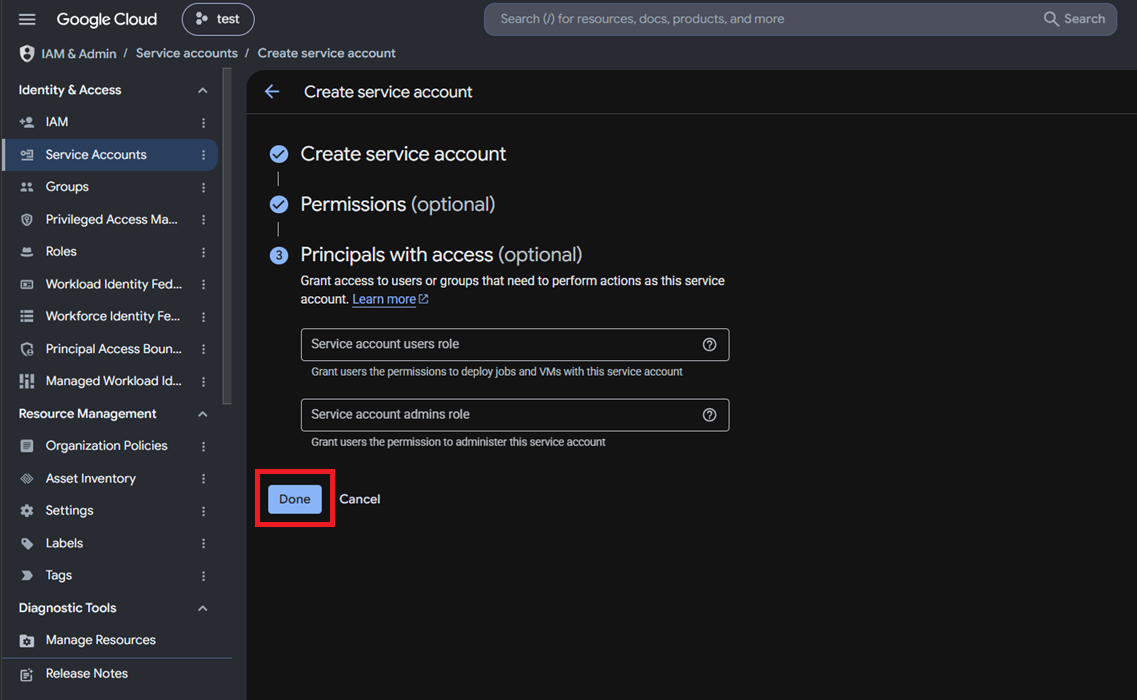Open the hamburger navigation menu

(27, 19)
